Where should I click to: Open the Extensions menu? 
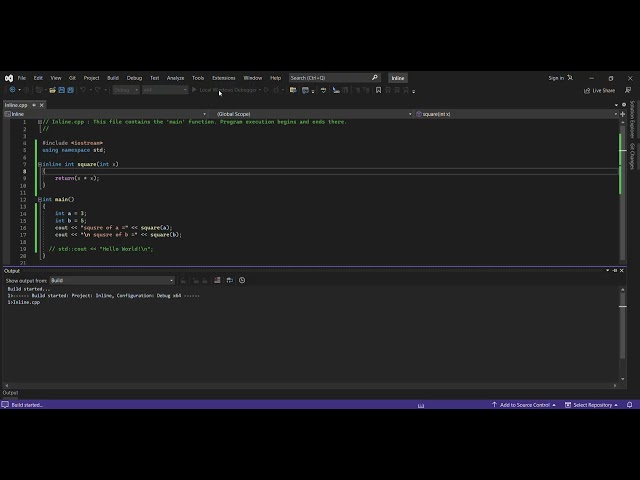click(224, 78)
